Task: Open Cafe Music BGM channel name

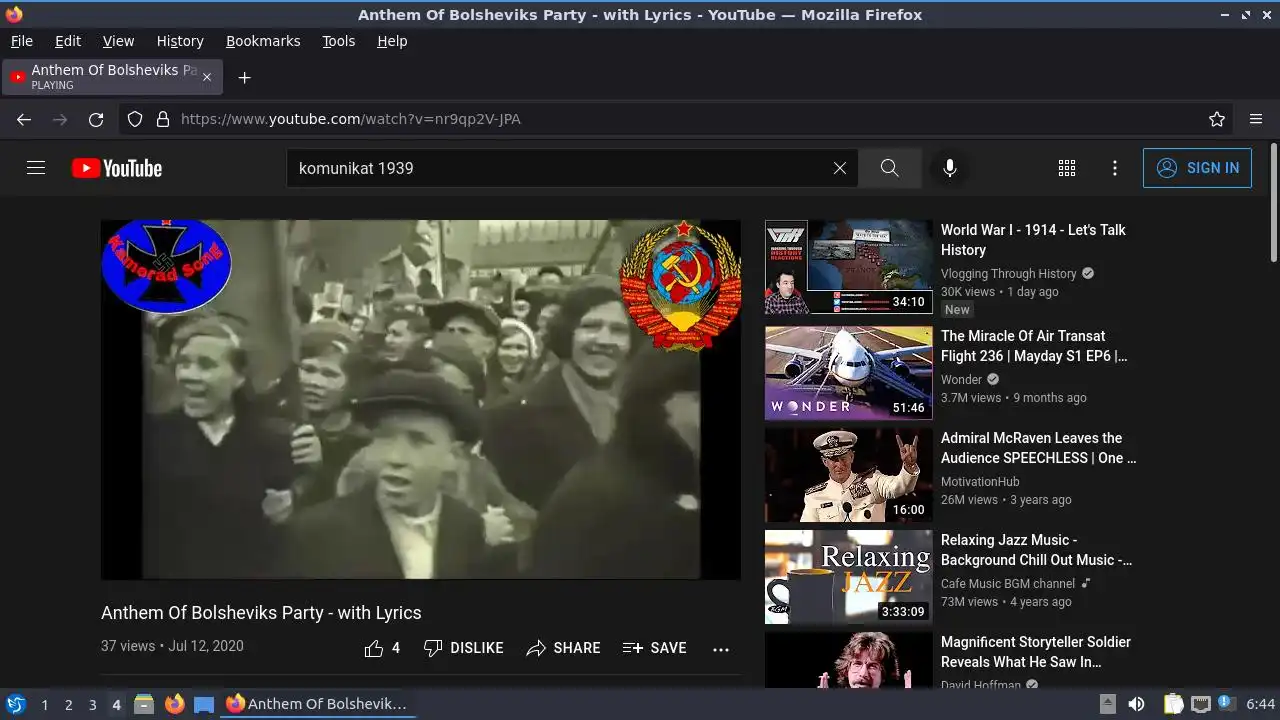Action: 1008,583
